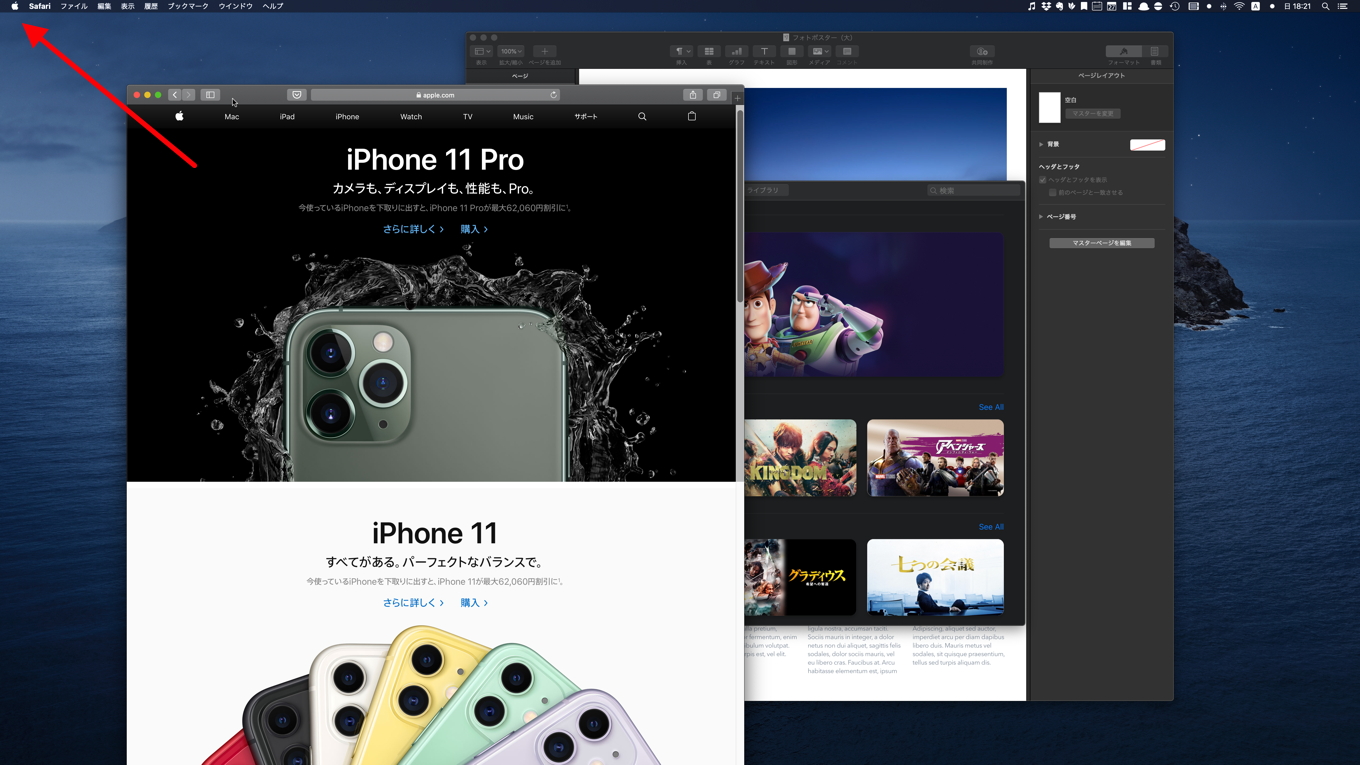Viewport: 1360px width, 765px height.
Task: Open Notification Center from the menu bar
Action: pos(1343,6)
